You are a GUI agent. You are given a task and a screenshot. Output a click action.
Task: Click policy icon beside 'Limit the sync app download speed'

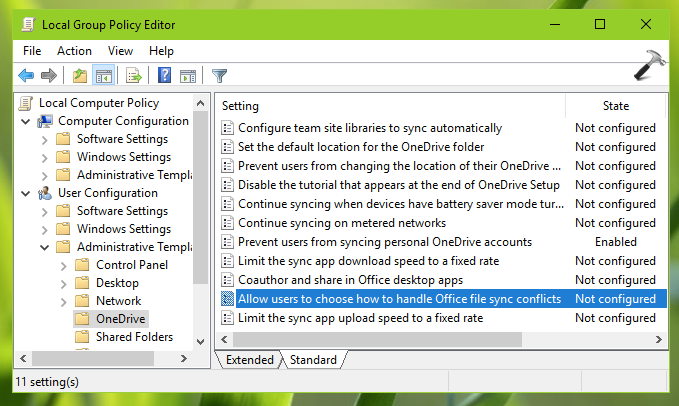(227, 261)
